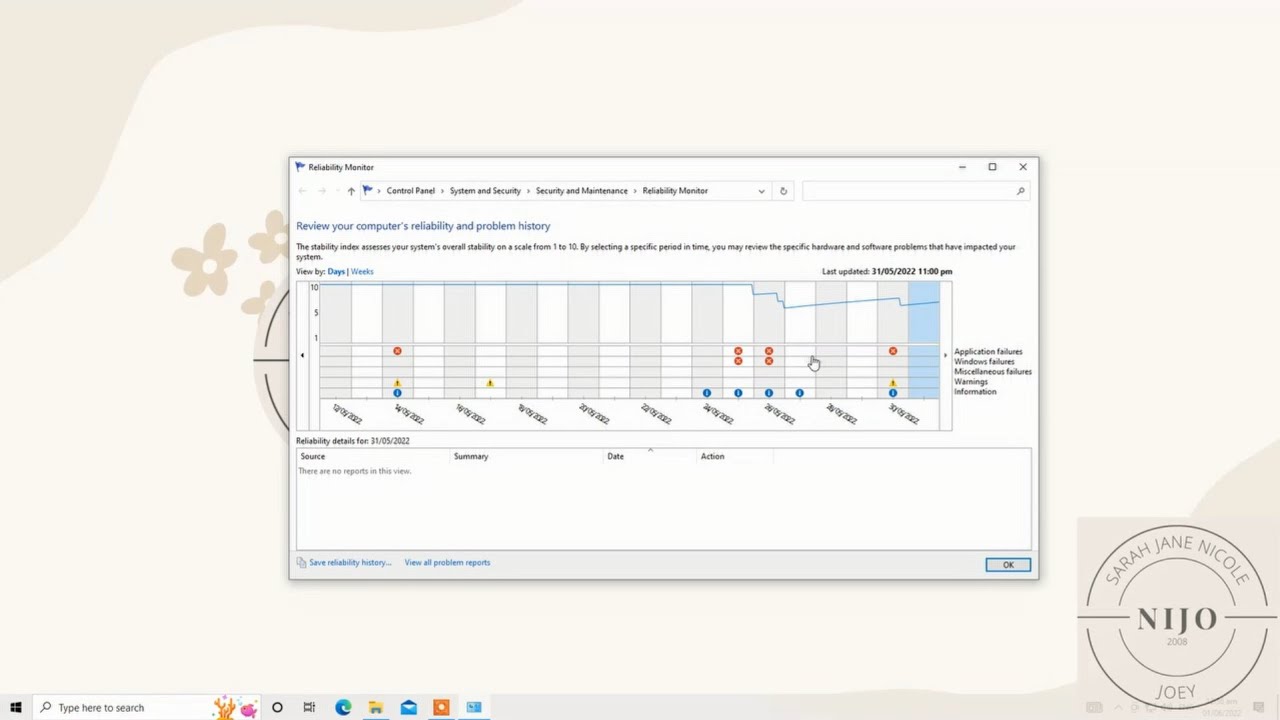Screen dimensions: 1280x720
Task: Open Microsoft Edge from the taskbar
Action: 343,707
